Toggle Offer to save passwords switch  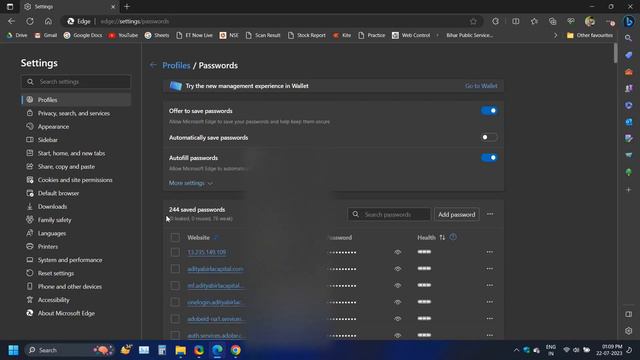tap(489, 111)
